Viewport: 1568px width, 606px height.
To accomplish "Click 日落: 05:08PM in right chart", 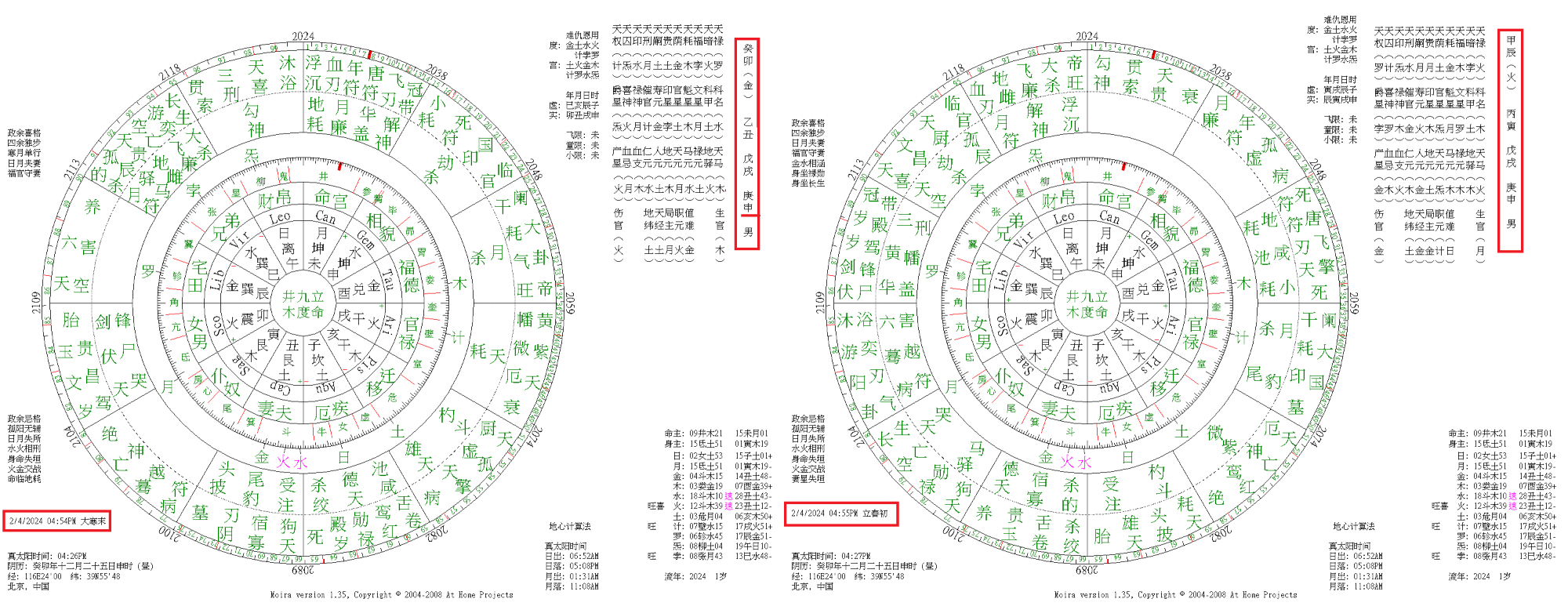I will (1356, 566).
